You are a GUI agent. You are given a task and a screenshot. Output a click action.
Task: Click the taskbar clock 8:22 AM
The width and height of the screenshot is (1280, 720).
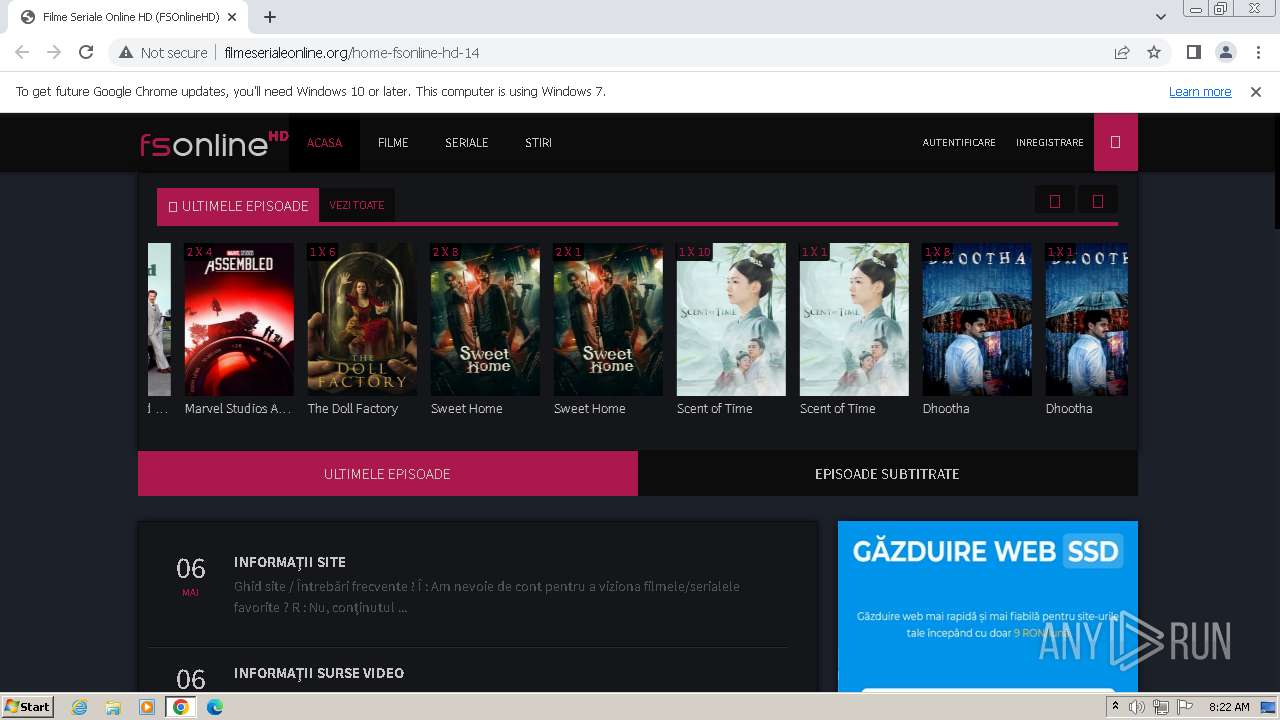pyautogui.click(x=1229, y=707)
